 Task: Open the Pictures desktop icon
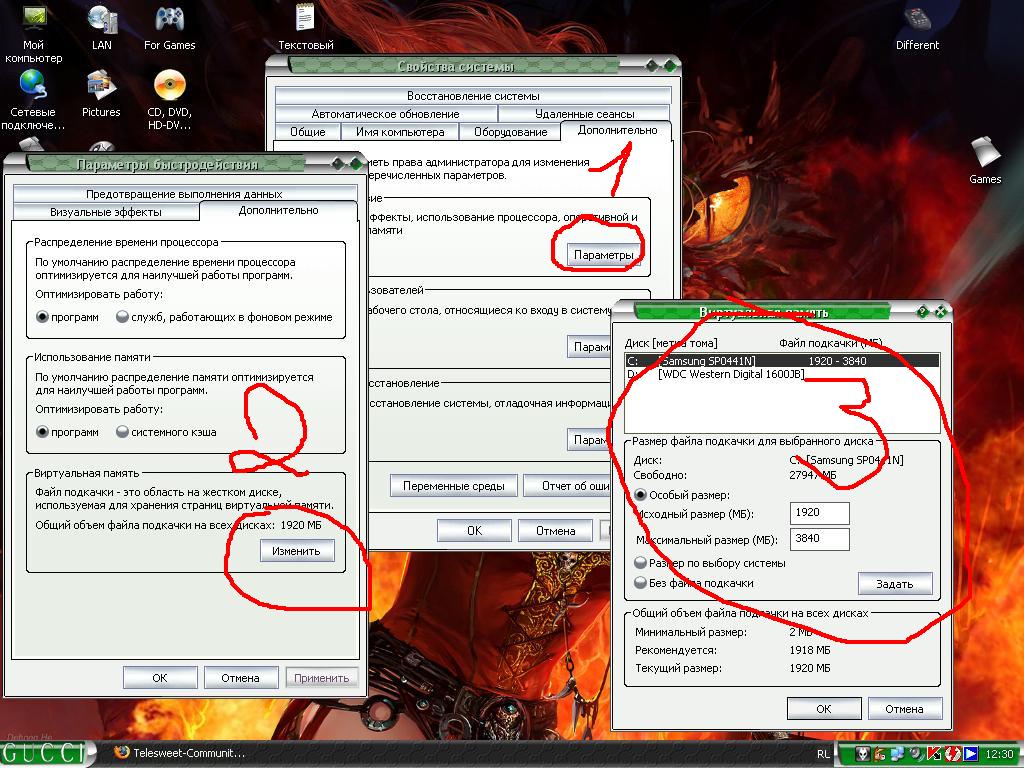click(x=101, y=88)
